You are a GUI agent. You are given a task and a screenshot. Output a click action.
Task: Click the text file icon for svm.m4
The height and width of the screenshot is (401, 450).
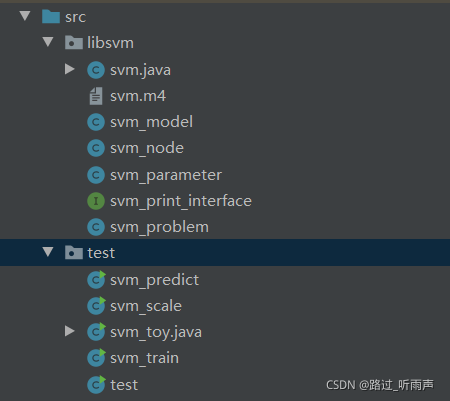coord(96,96)
